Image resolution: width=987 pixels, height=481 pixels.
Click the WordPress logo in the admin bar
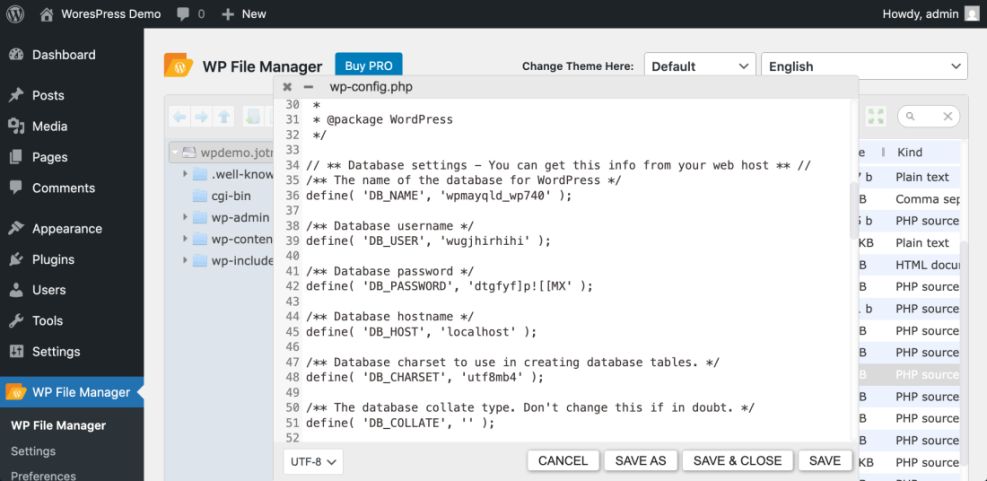[x=15, y=14]
